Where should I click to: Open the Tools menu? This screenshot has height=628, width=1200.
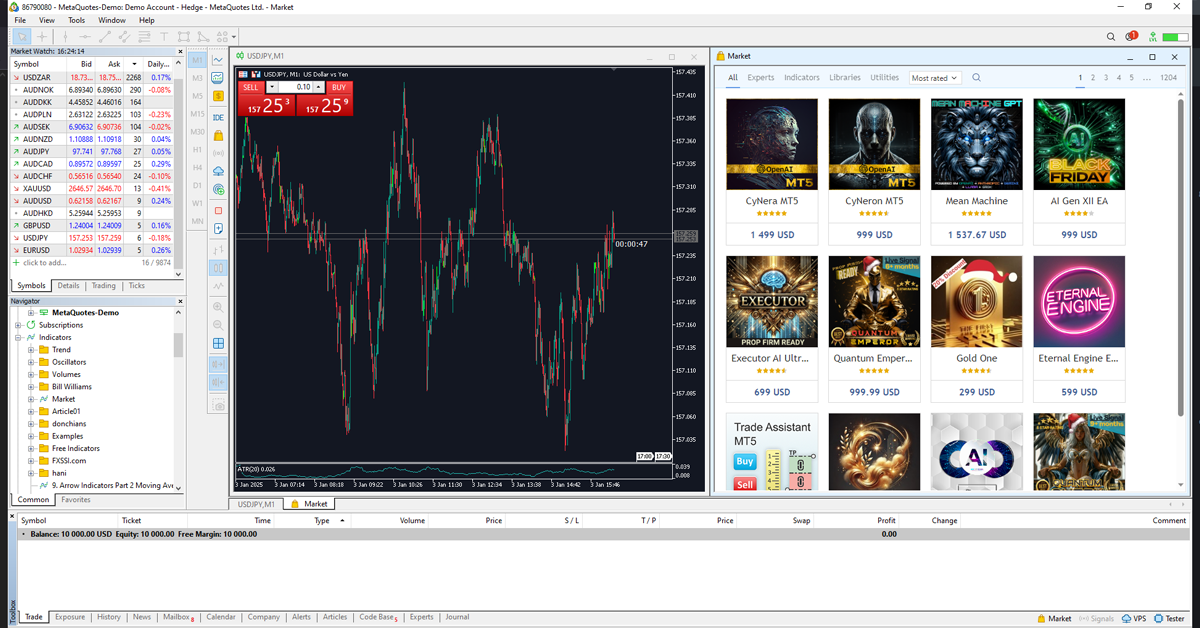(x=75, y=19)
